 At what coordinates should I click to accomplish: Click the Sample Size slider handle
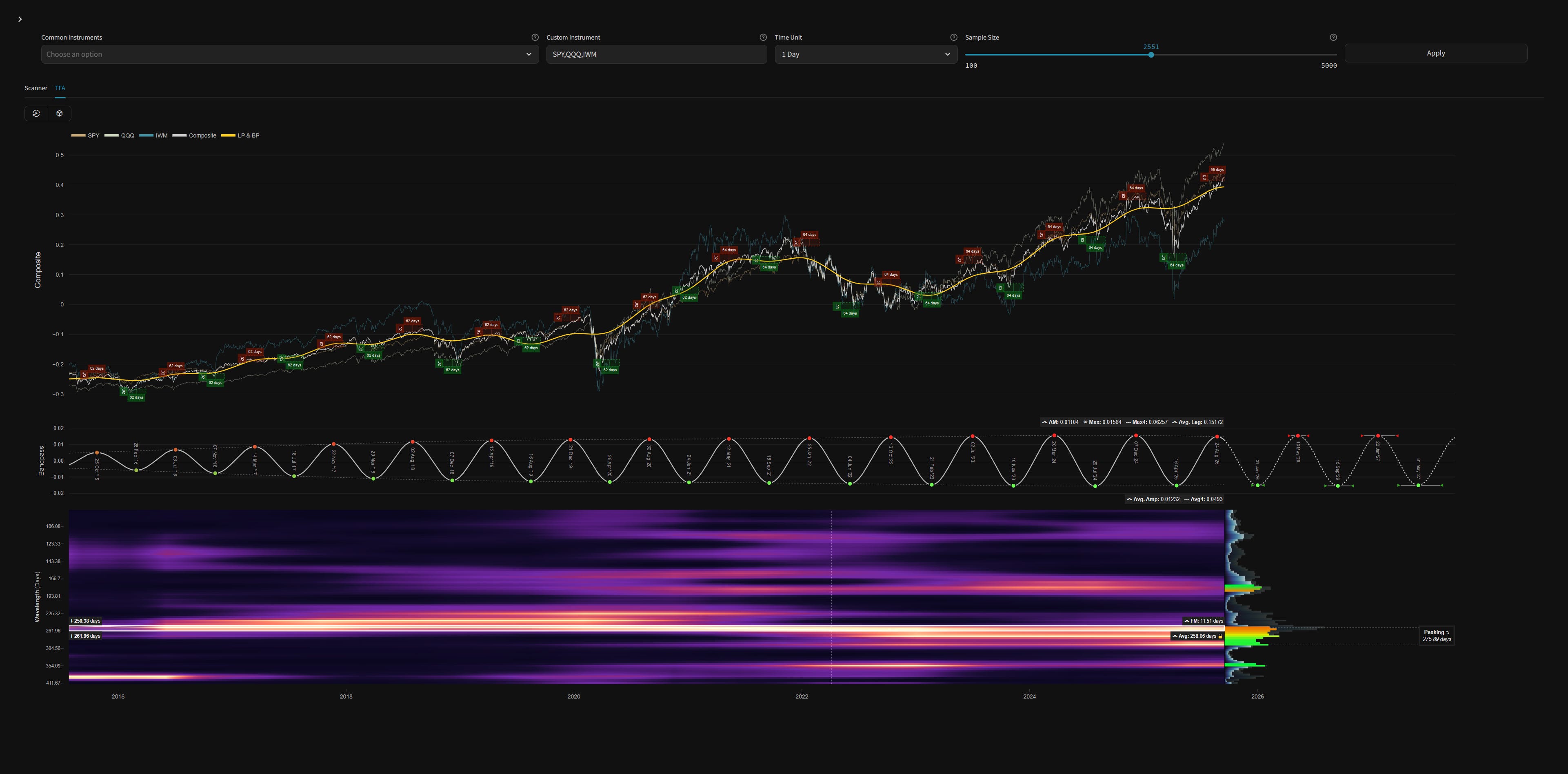pos(1150,55)
